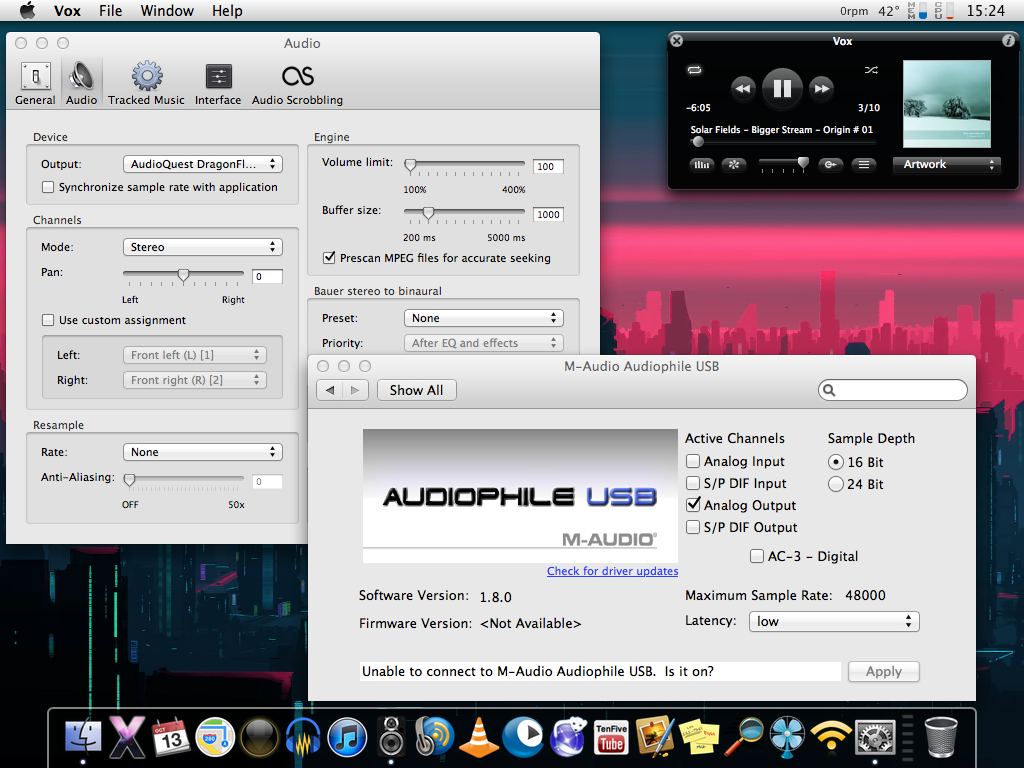1024x768 pixels.
Task: Toggle repeat in Vox player
Action: 694,70
